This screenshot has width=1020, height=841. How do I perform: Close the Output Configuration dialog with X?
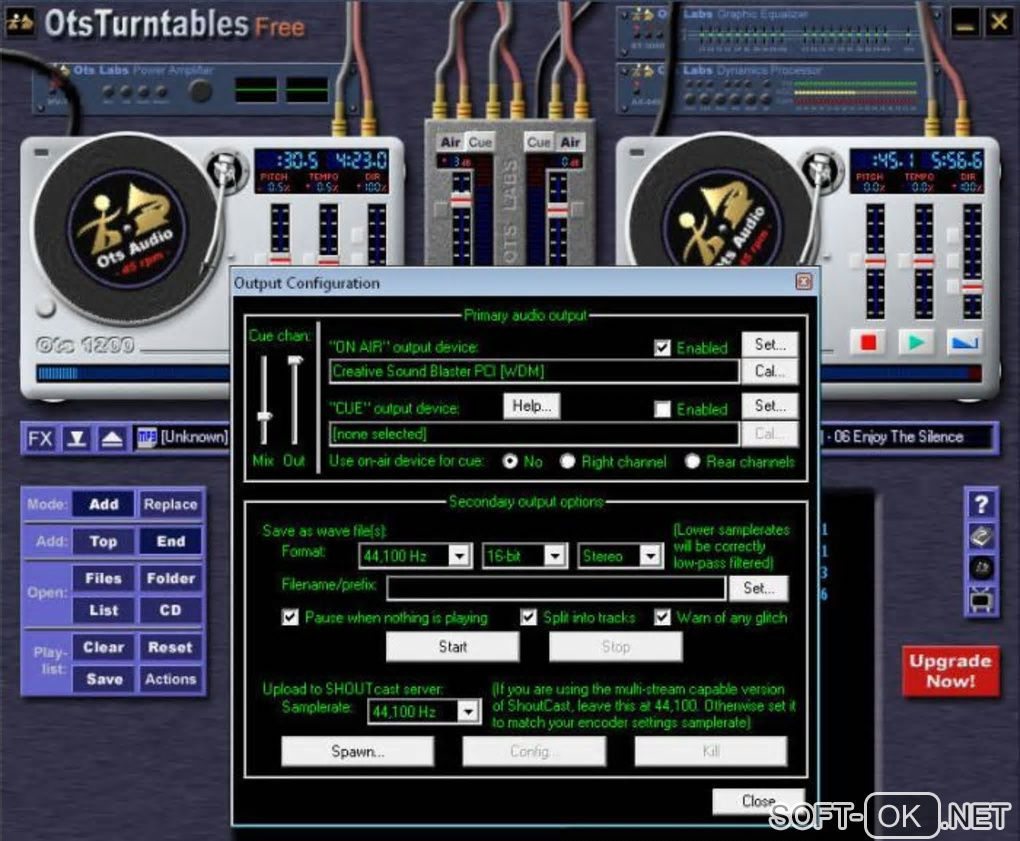click(804, 281)
